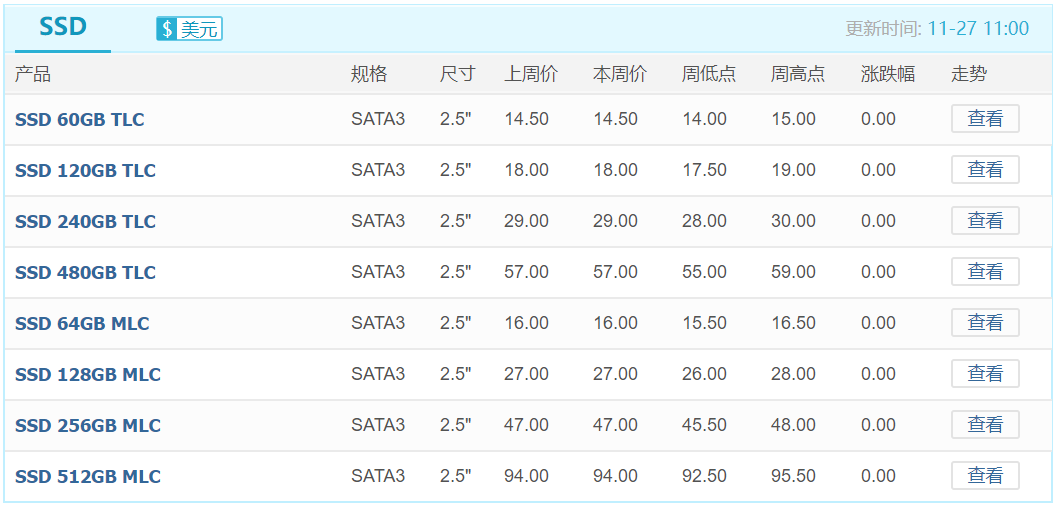This screenshot has height=509, width=1059.
Task: View trend for SSD 60GB TLC
Action: click(x=985, y=119)
